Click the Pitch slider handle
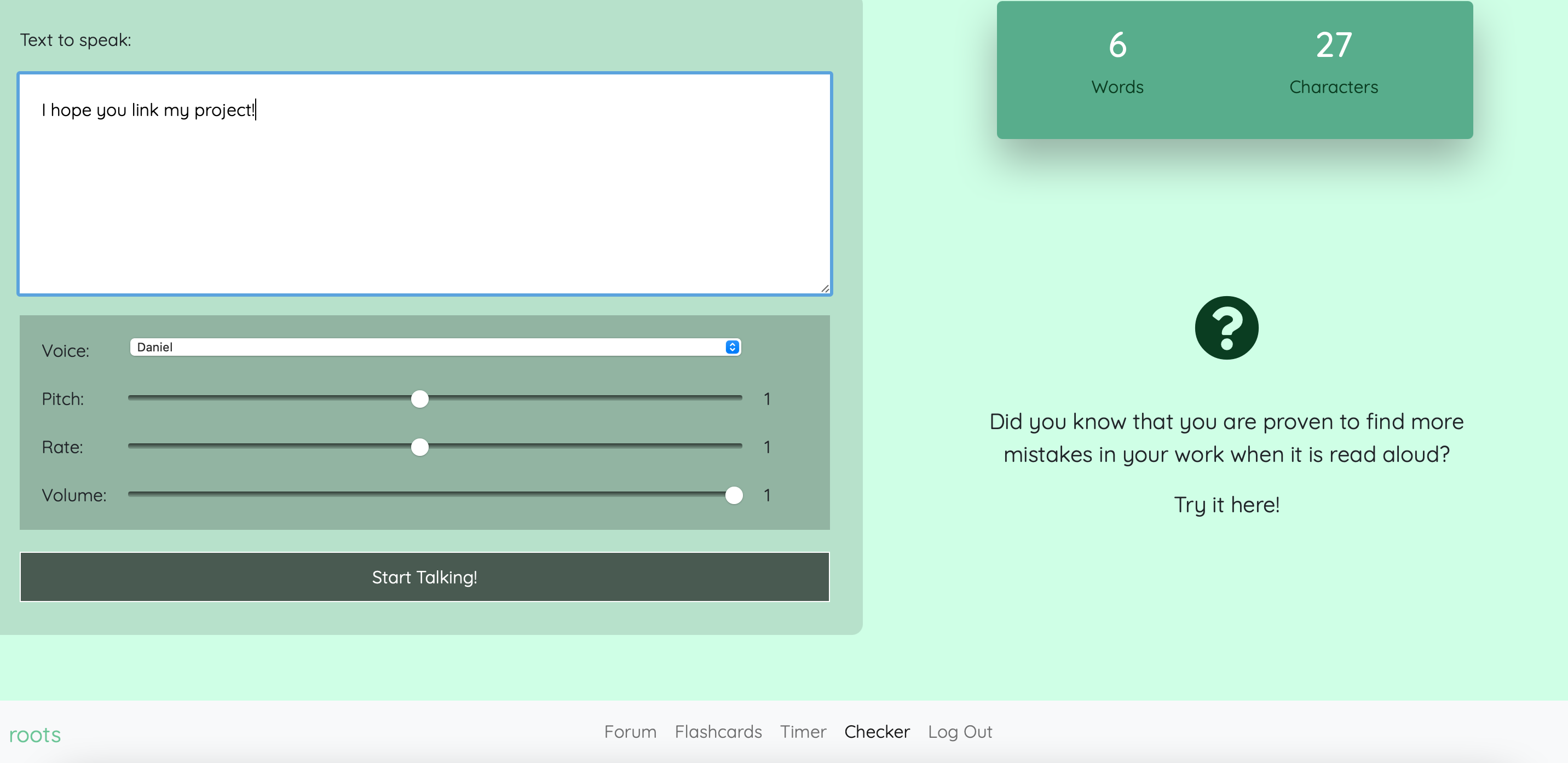This screenshot has width=1568, height=763. (x=419, y=399)
